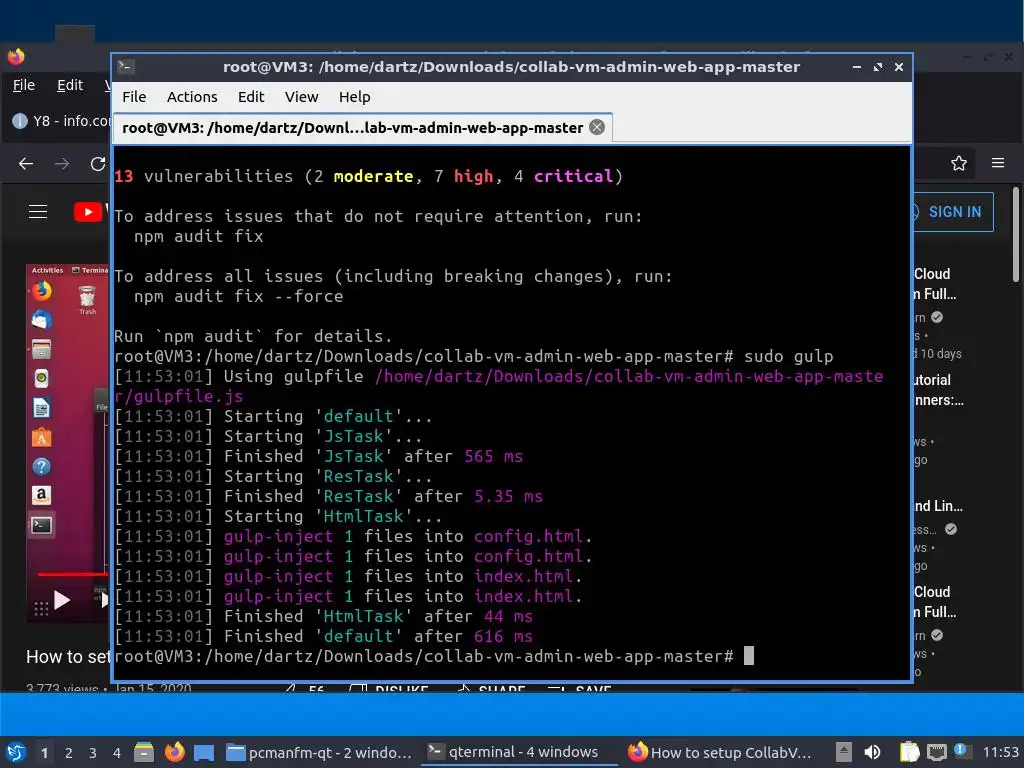Open clipboard manager tray icon

909,752
